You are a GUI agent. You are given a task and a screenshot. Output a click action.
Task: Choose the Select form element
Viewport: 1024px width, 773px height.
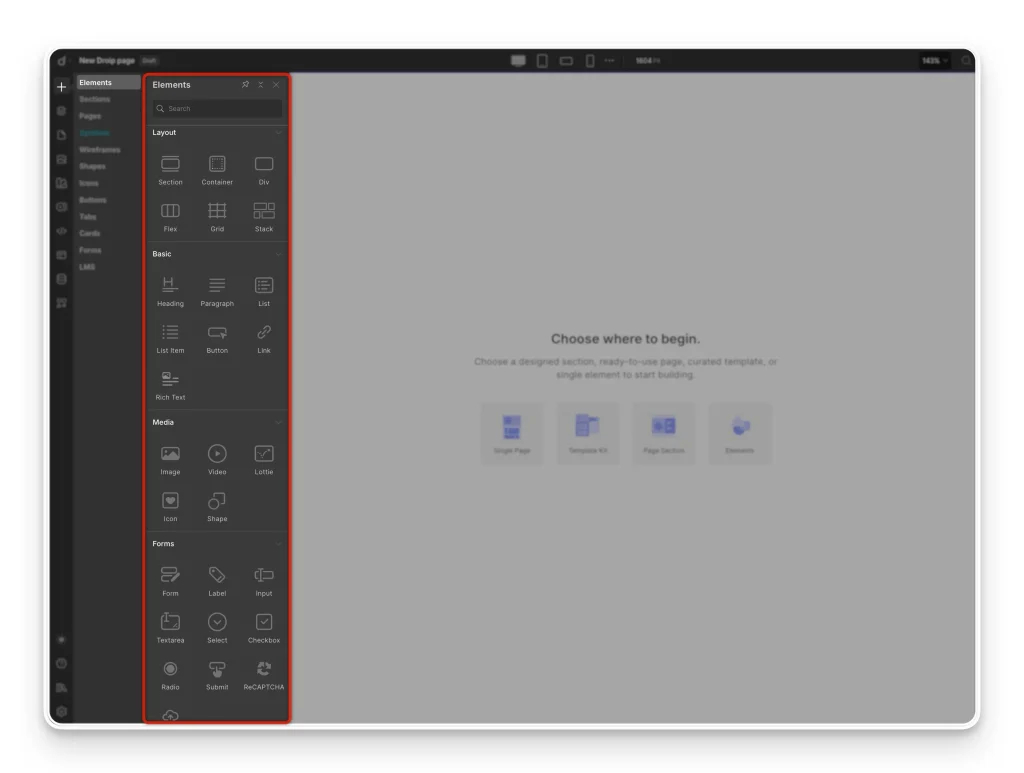tap(217, 629)
